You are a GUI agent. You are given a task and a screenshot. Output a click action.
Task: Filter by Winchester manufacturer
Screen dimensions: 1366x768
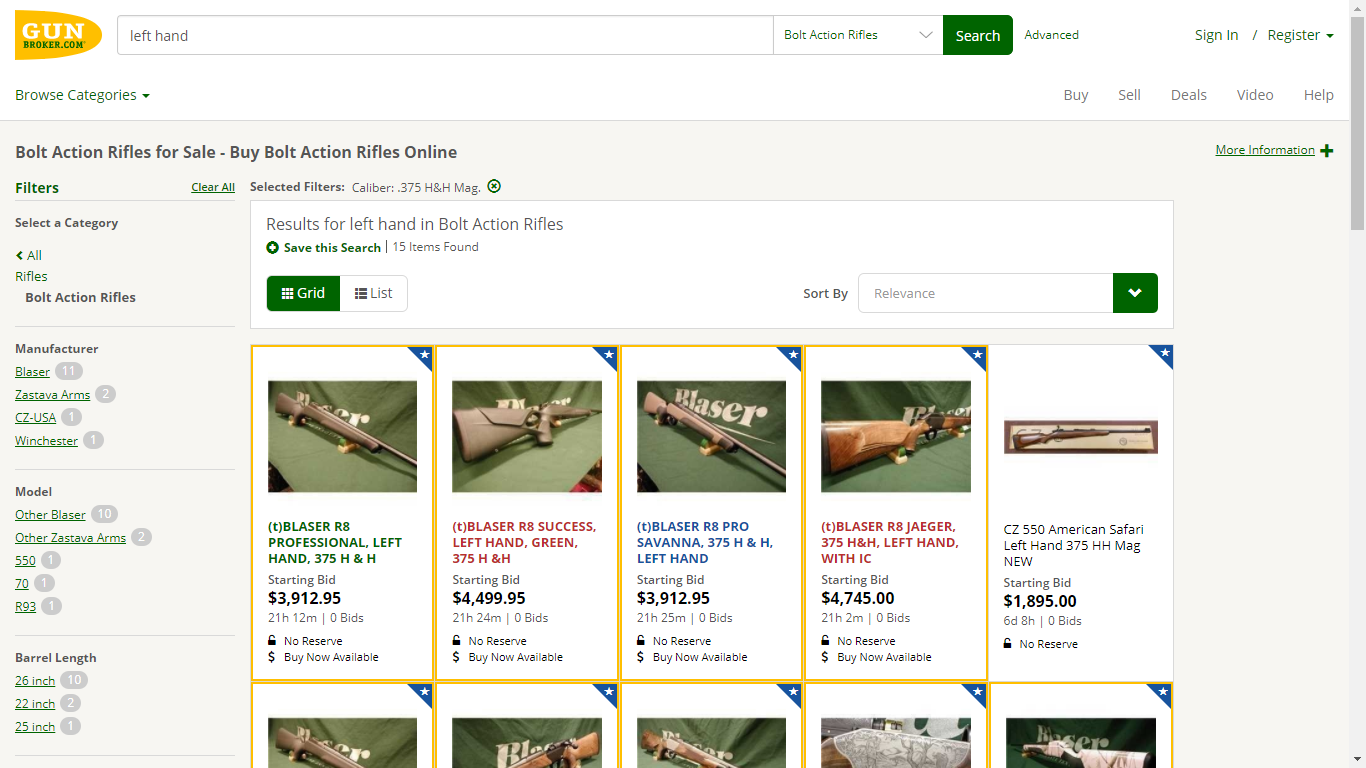46,440
